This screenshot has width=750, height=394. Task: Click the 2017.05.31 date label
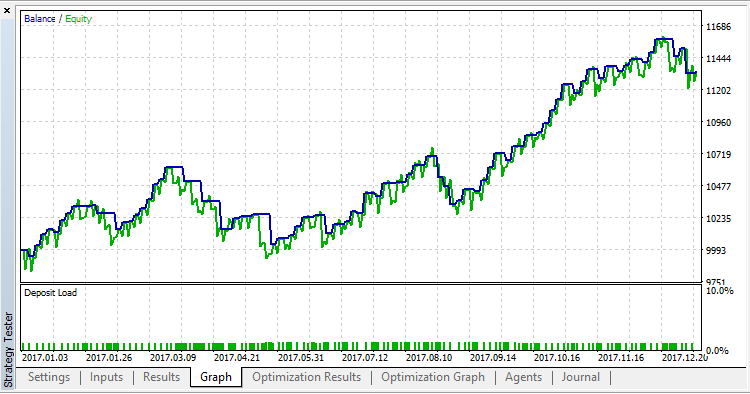(x=301, y=358)
